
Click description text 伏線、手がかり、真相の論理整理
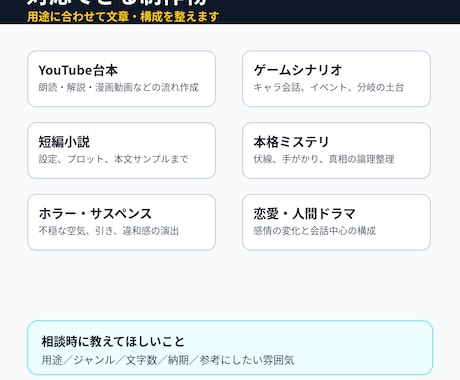click(324, 159)
